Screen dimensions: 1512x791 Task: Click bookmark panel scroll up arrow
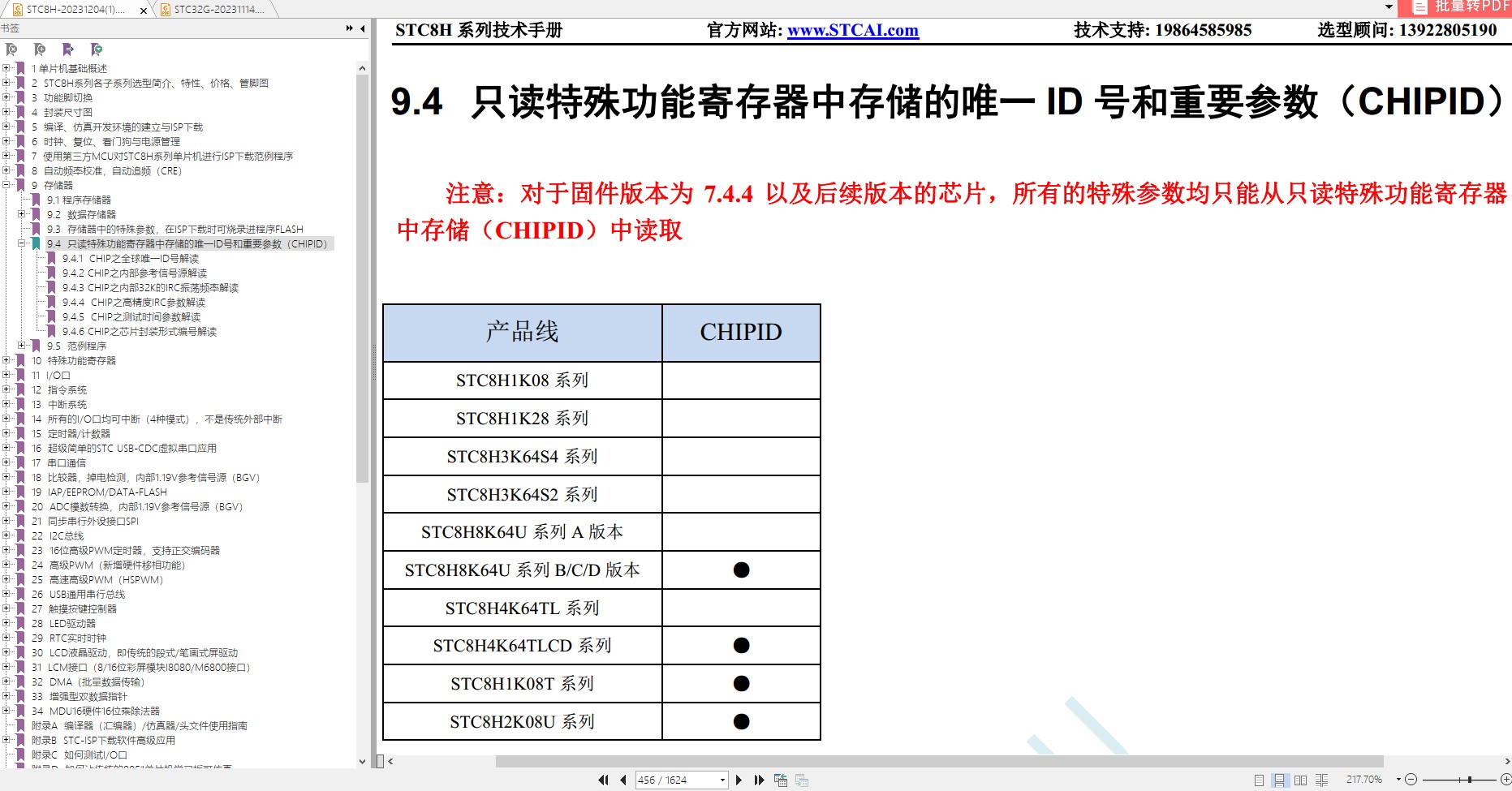click(362, 68)
